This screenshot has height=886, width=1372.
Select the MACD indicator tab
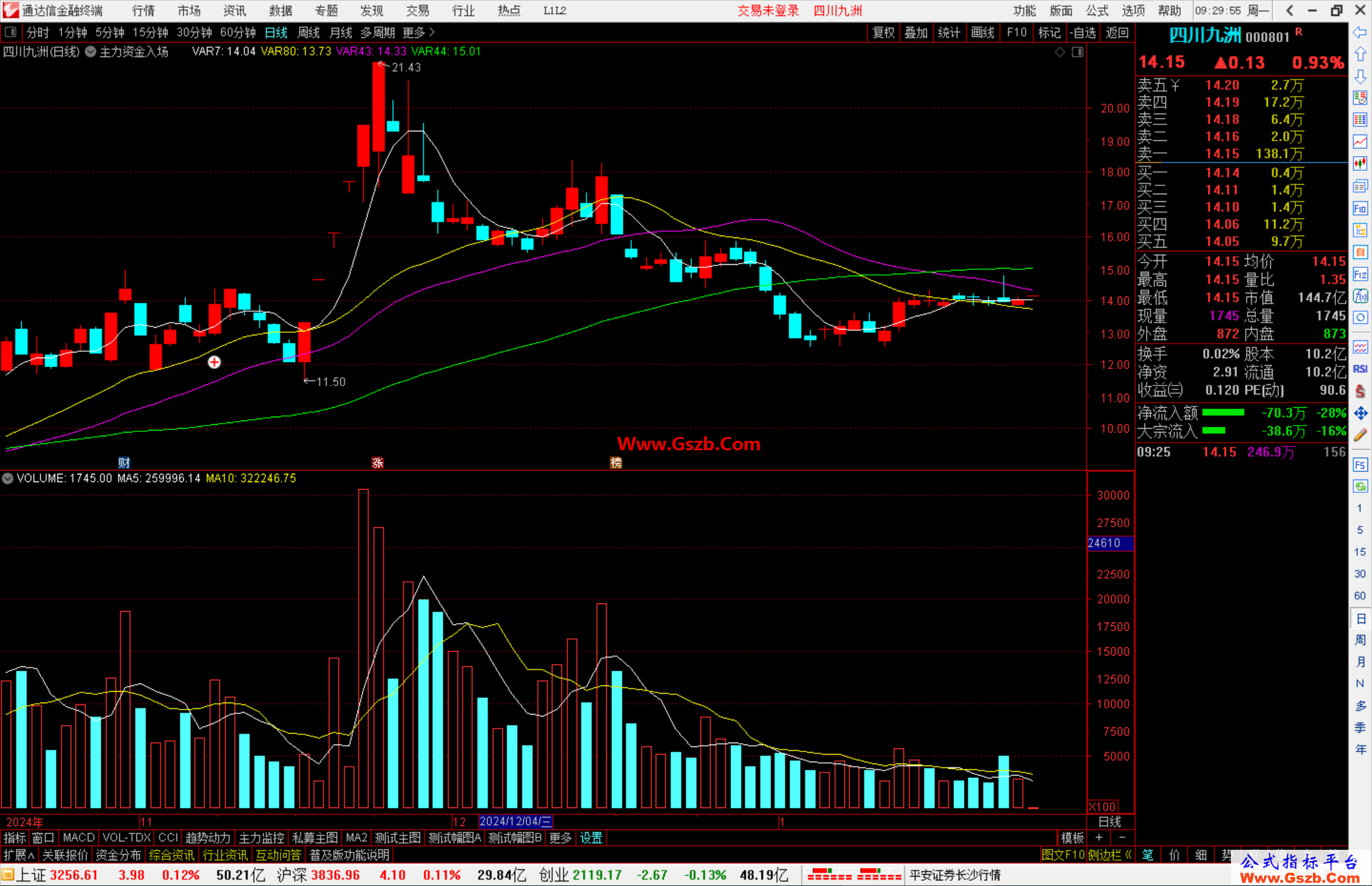[x=79, y=838]
